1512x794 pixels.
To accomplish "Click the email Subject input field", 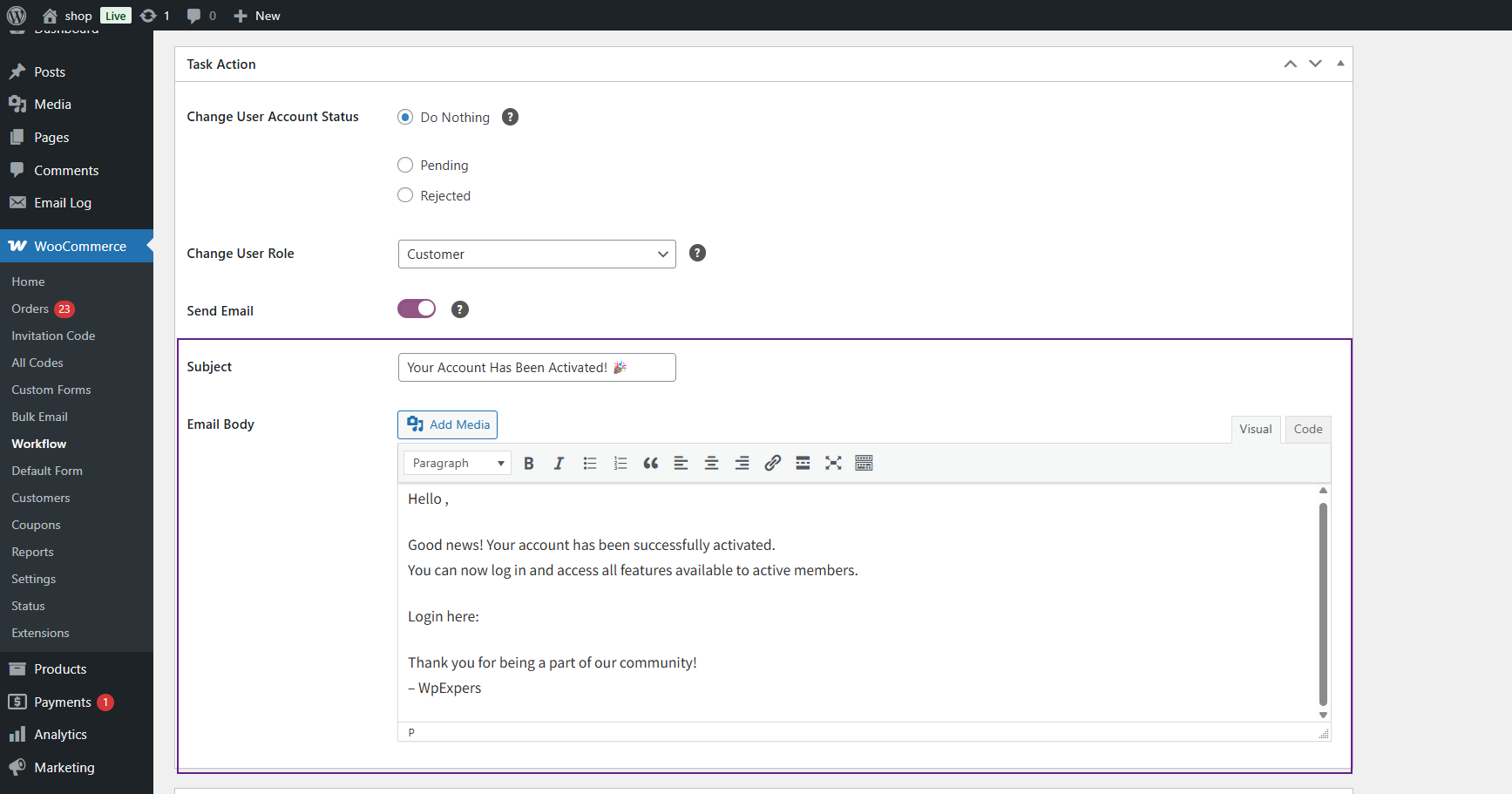I will point(537,368).
